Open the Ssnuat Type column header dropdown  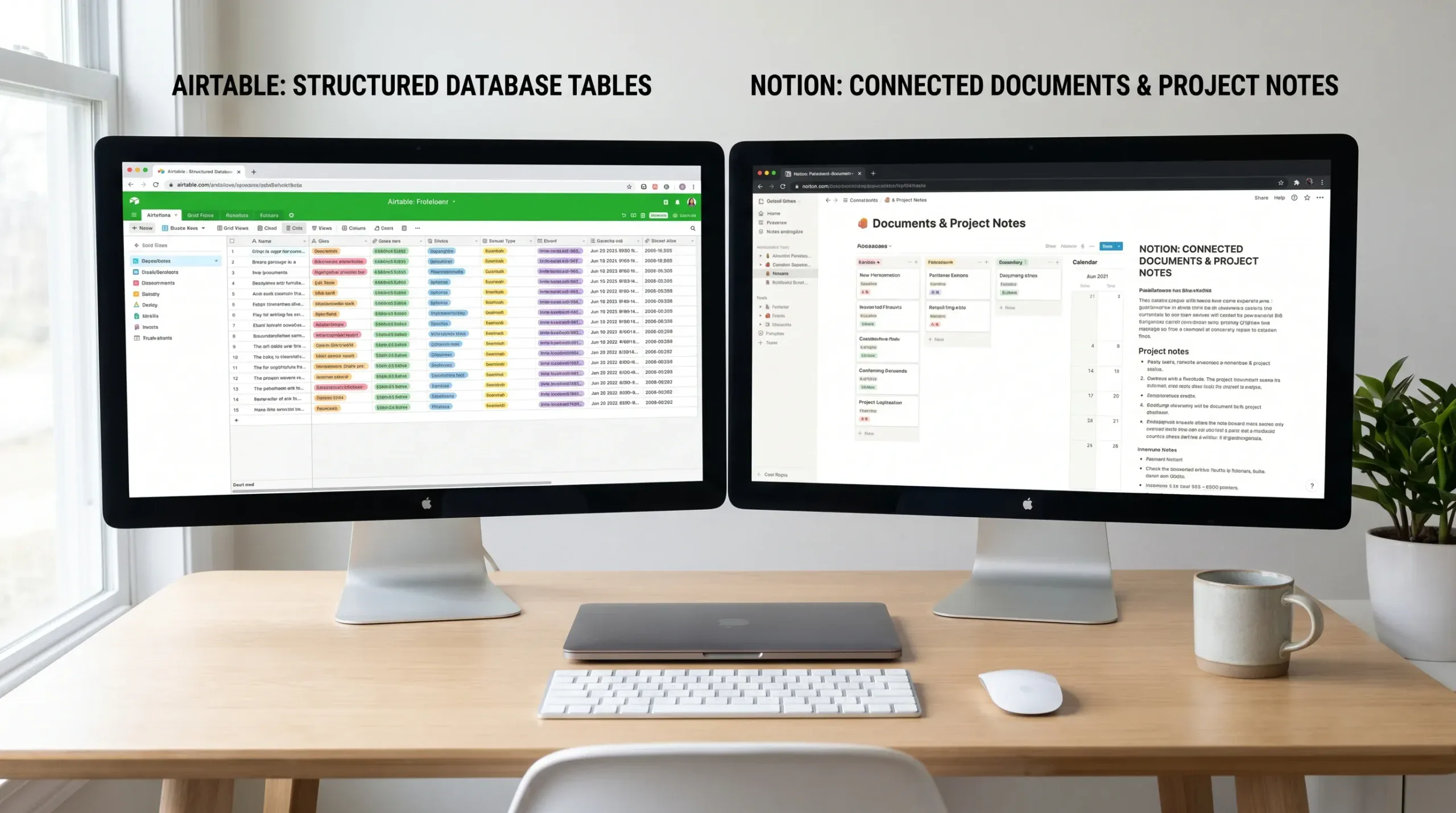click(x=531, y=241)
